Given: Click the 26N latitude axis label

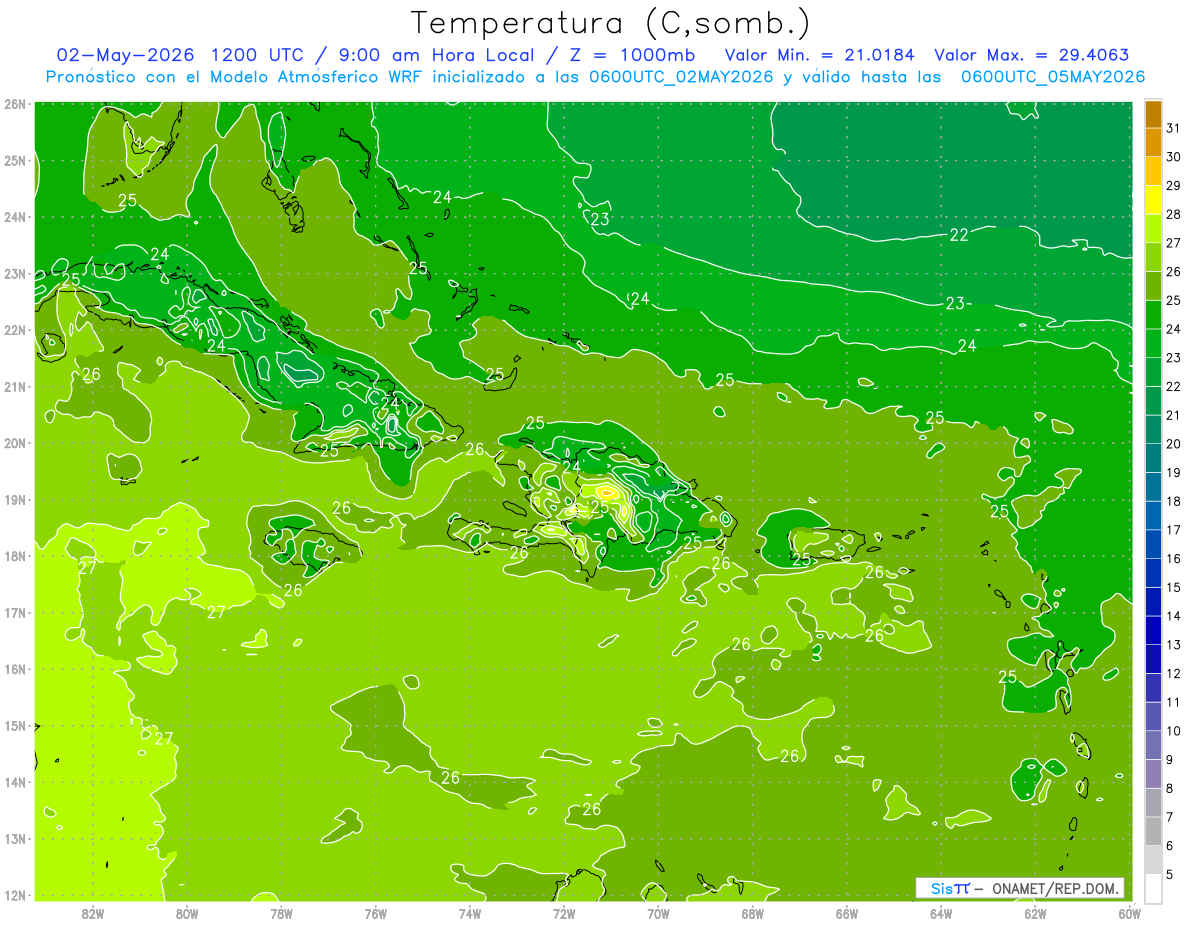Looking at the screenshot, I should tap(15, 104).
